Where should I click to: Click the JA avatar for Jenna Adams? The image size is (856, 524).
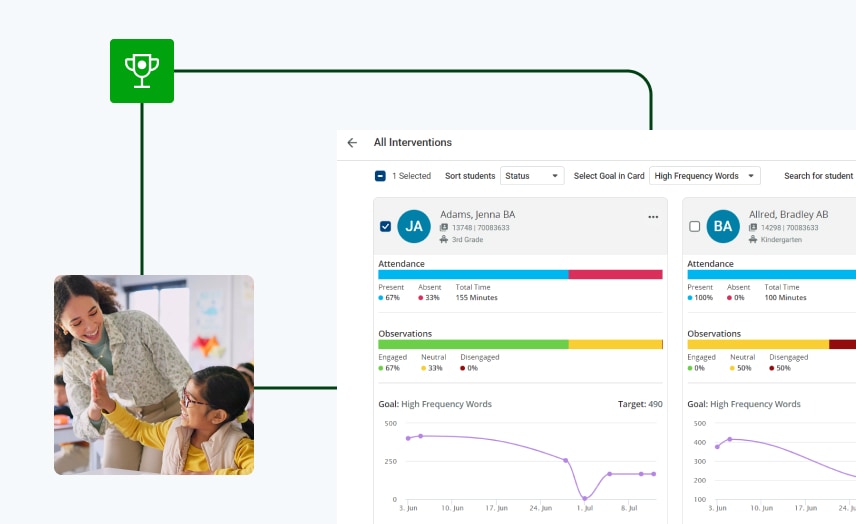(414, 226)
